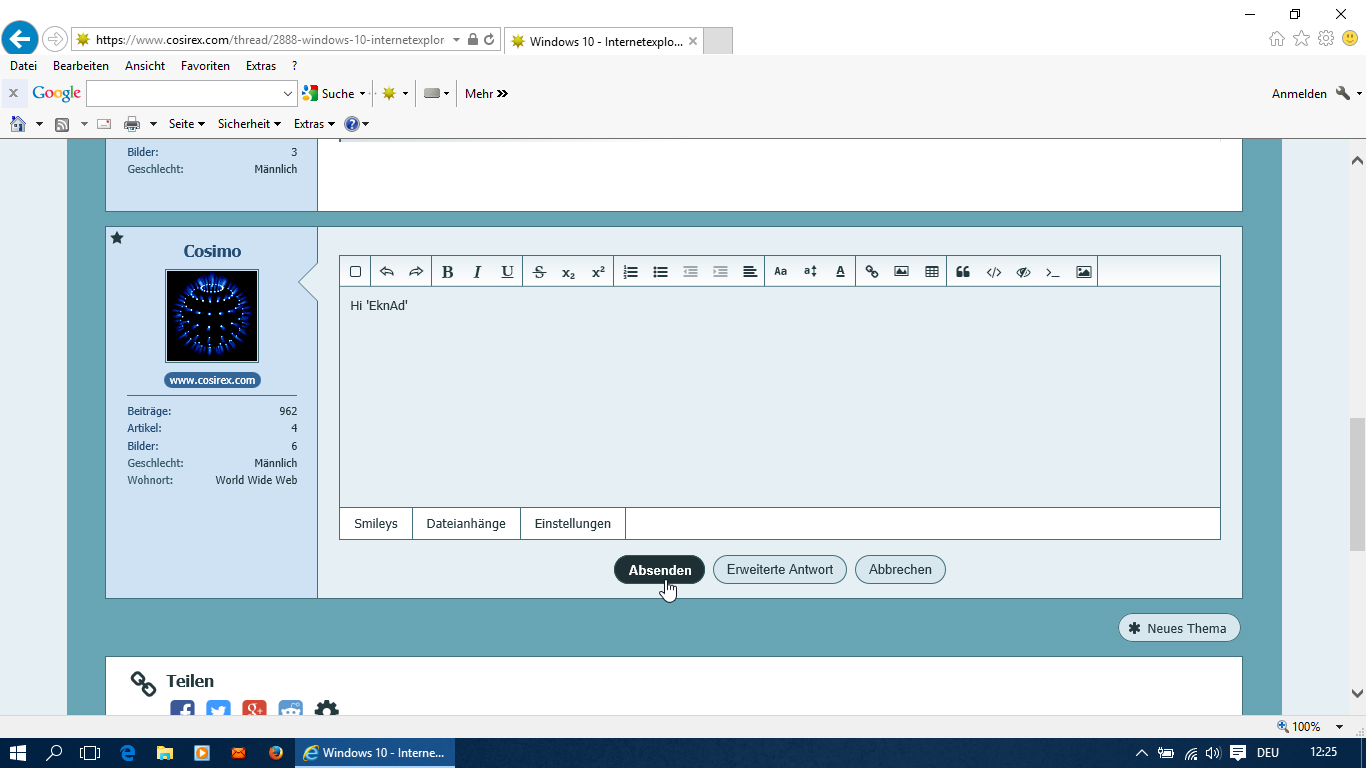
Task: Expand the Google search box dropdown
Action: tap(288, 94)
